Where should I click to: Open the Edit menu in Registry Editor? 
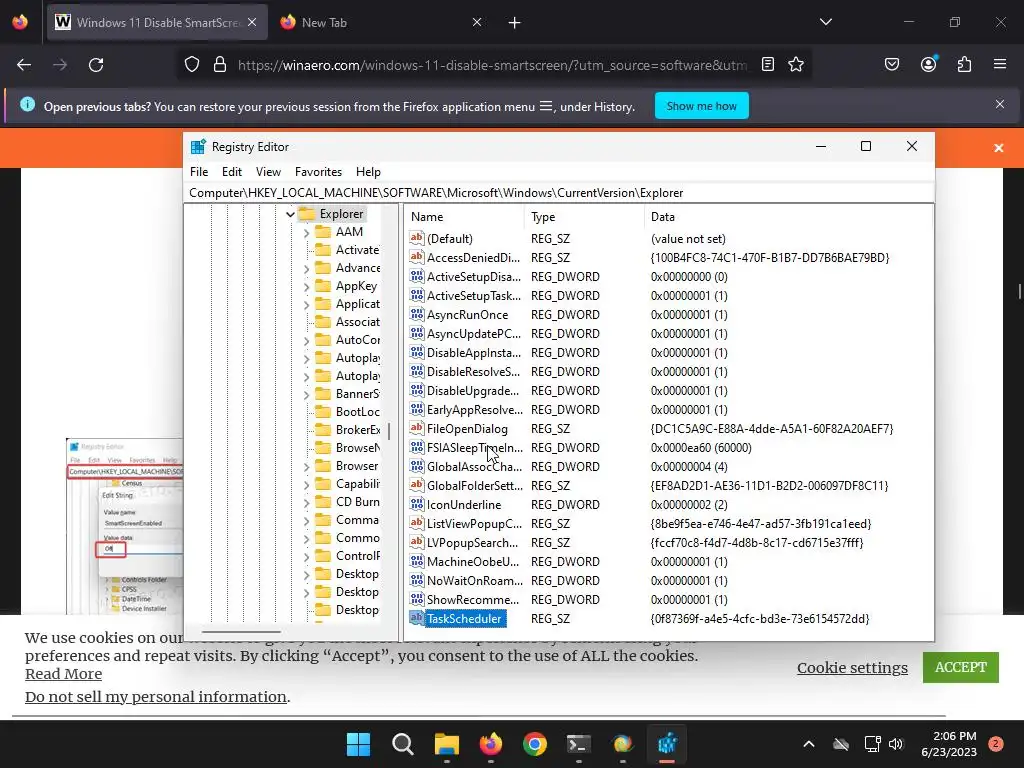(x=232, y=172)
